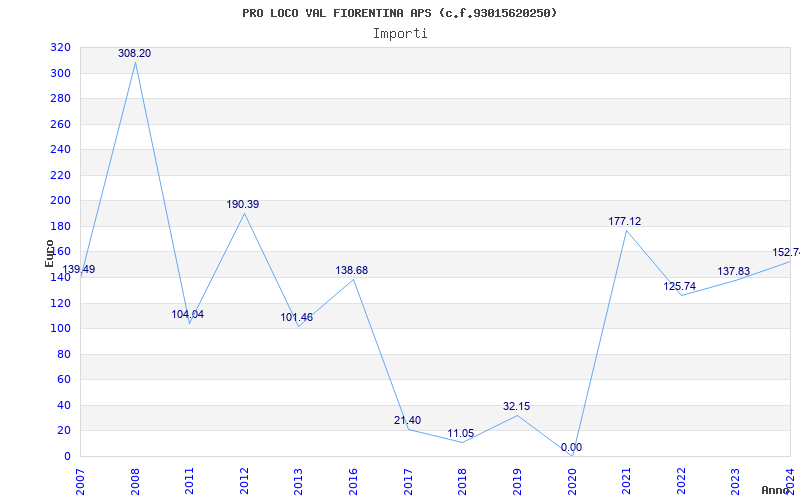Image resolution: width=800 pixels, height=500 pixels.
Task: Click the 2011 x-axis year
Action: click(189, 481)
